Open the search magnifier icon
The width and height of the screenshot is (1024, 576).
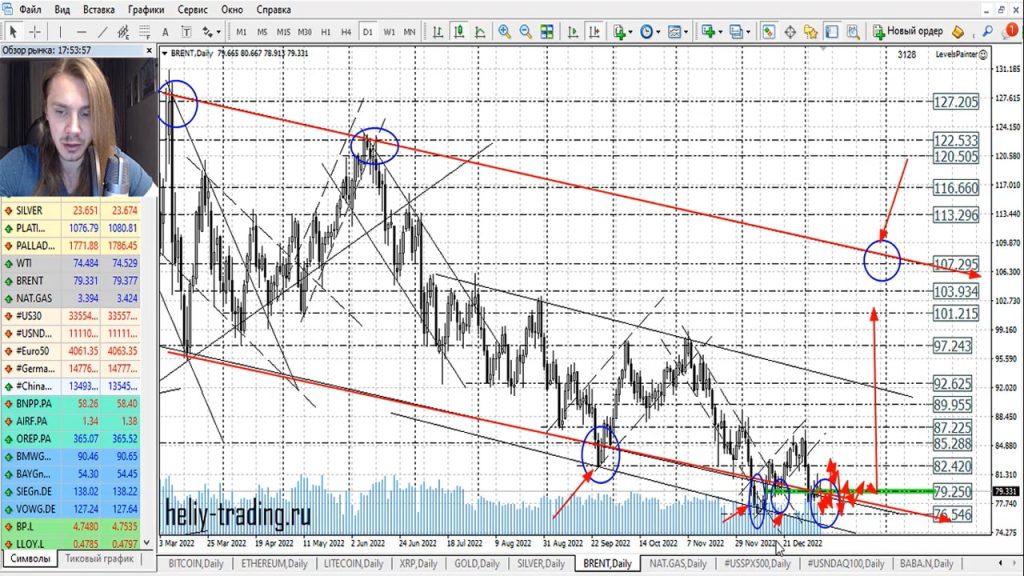coord(987,31)
